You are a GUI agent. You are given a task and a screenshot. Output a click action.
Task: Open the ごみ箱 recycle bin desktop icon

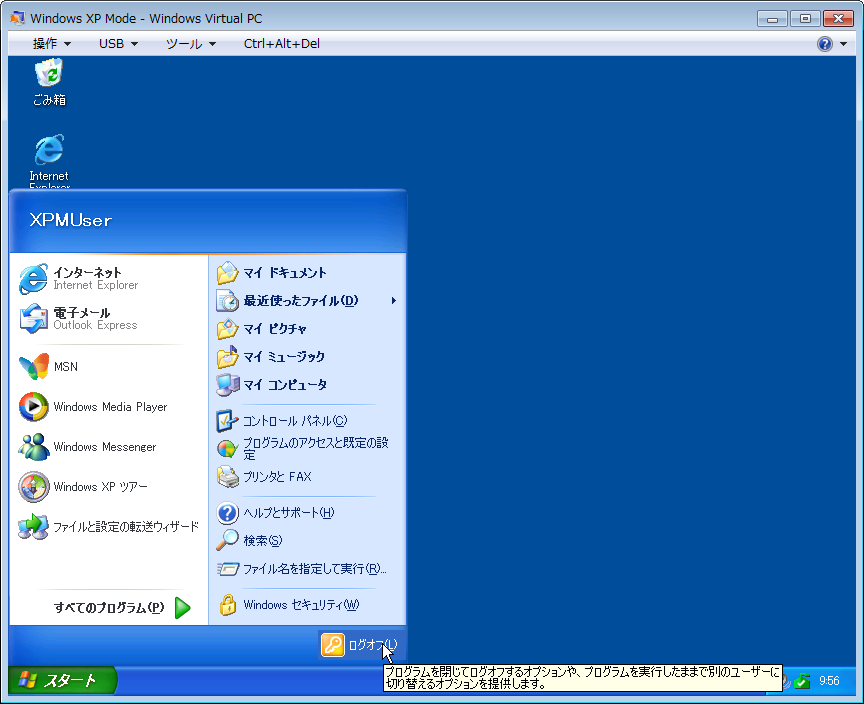[49, 74]
